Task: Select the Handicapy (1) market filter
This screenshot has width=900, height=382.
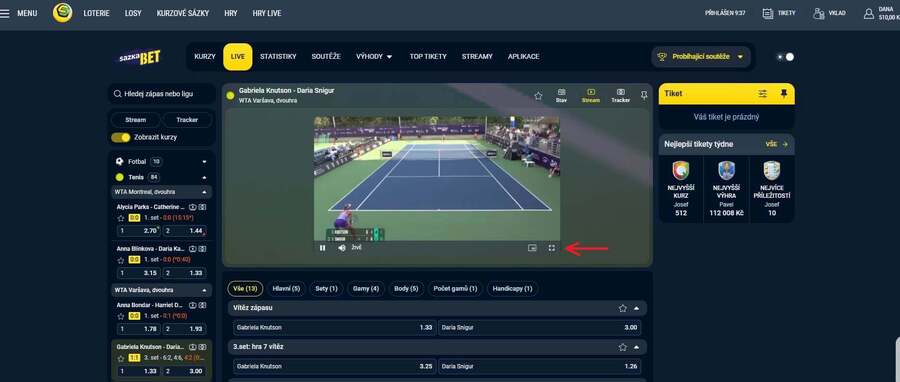Action: (513, 289)
